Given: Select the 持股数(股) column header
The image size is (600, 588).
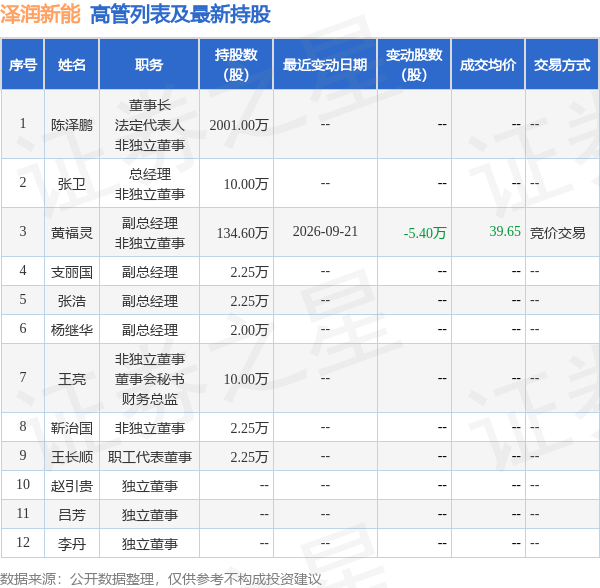Looking at the screenshot, I should [x=236, y=64].
